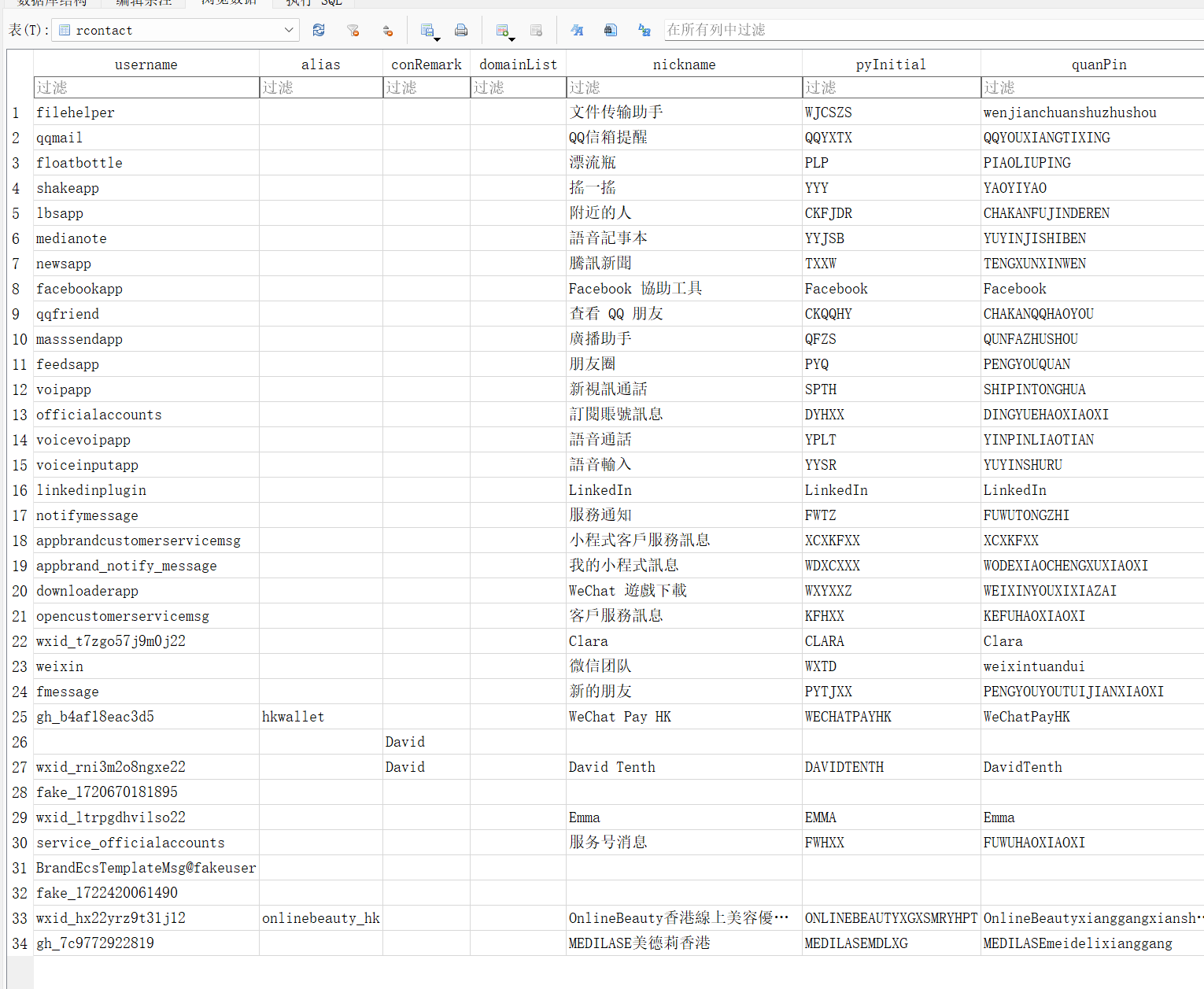This screenshot has height=989, width=1204.
Task: Select the 'David Tenth' nickname cell
Action: coord(684,767)
